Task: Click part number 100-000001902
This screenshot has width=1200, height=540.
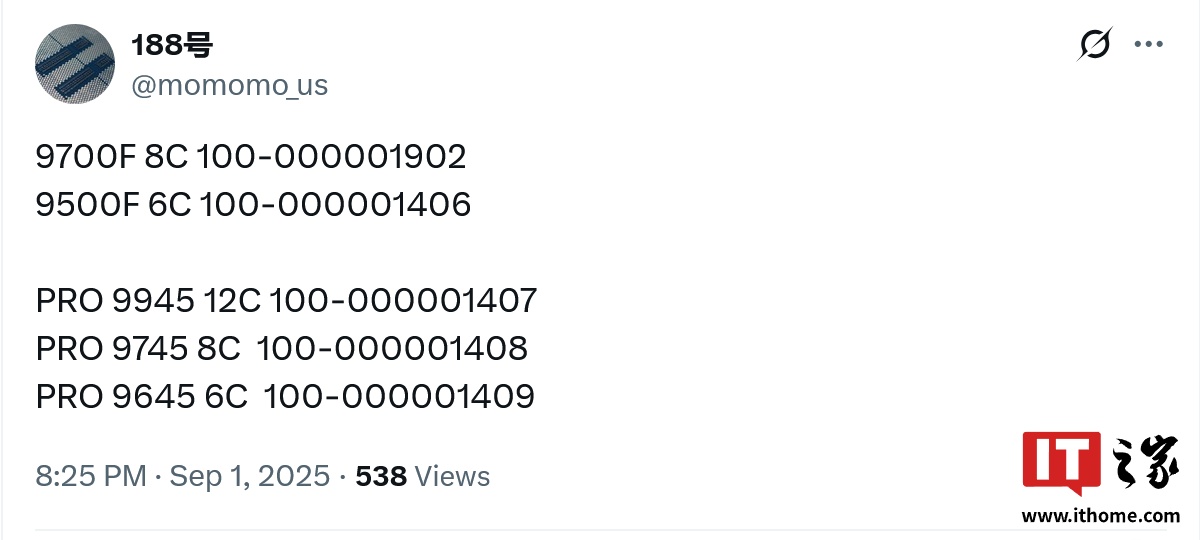Action: 331,157
